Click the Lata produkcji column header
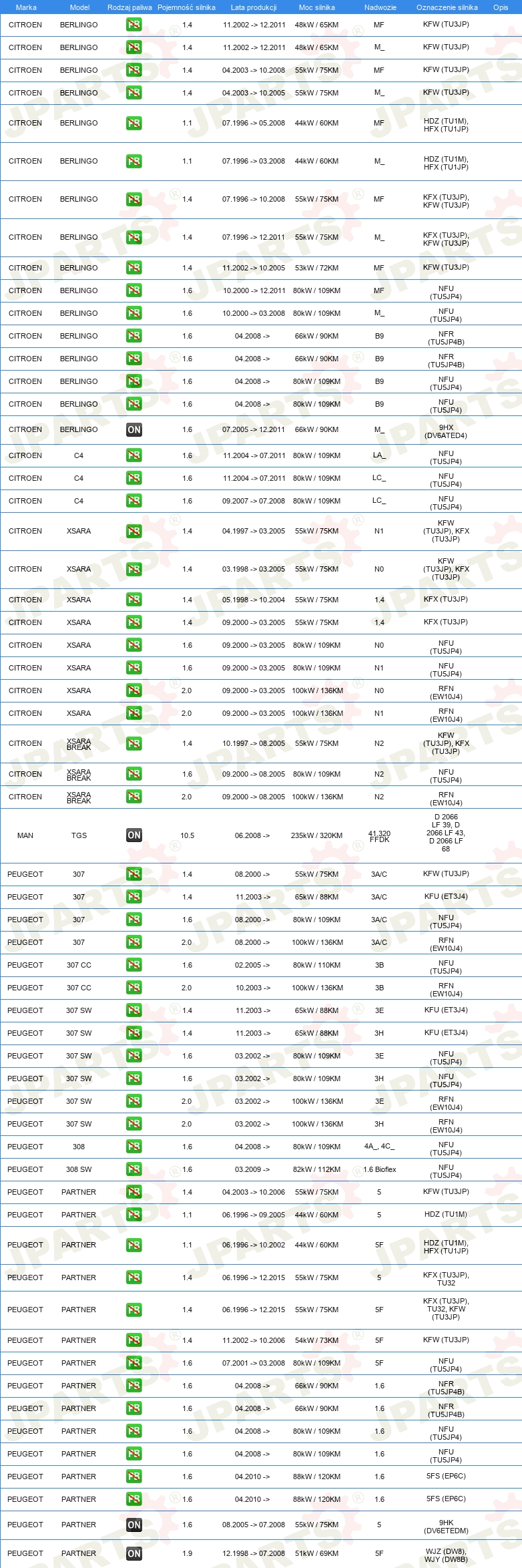The height and width of the screenshot is (1568, 522). (254, 7)
